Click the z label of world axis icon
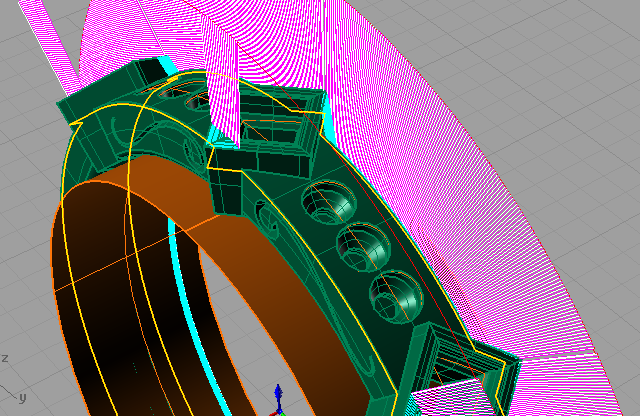The width and height of the screenshot is (640, 416). [x=5, y=358]
